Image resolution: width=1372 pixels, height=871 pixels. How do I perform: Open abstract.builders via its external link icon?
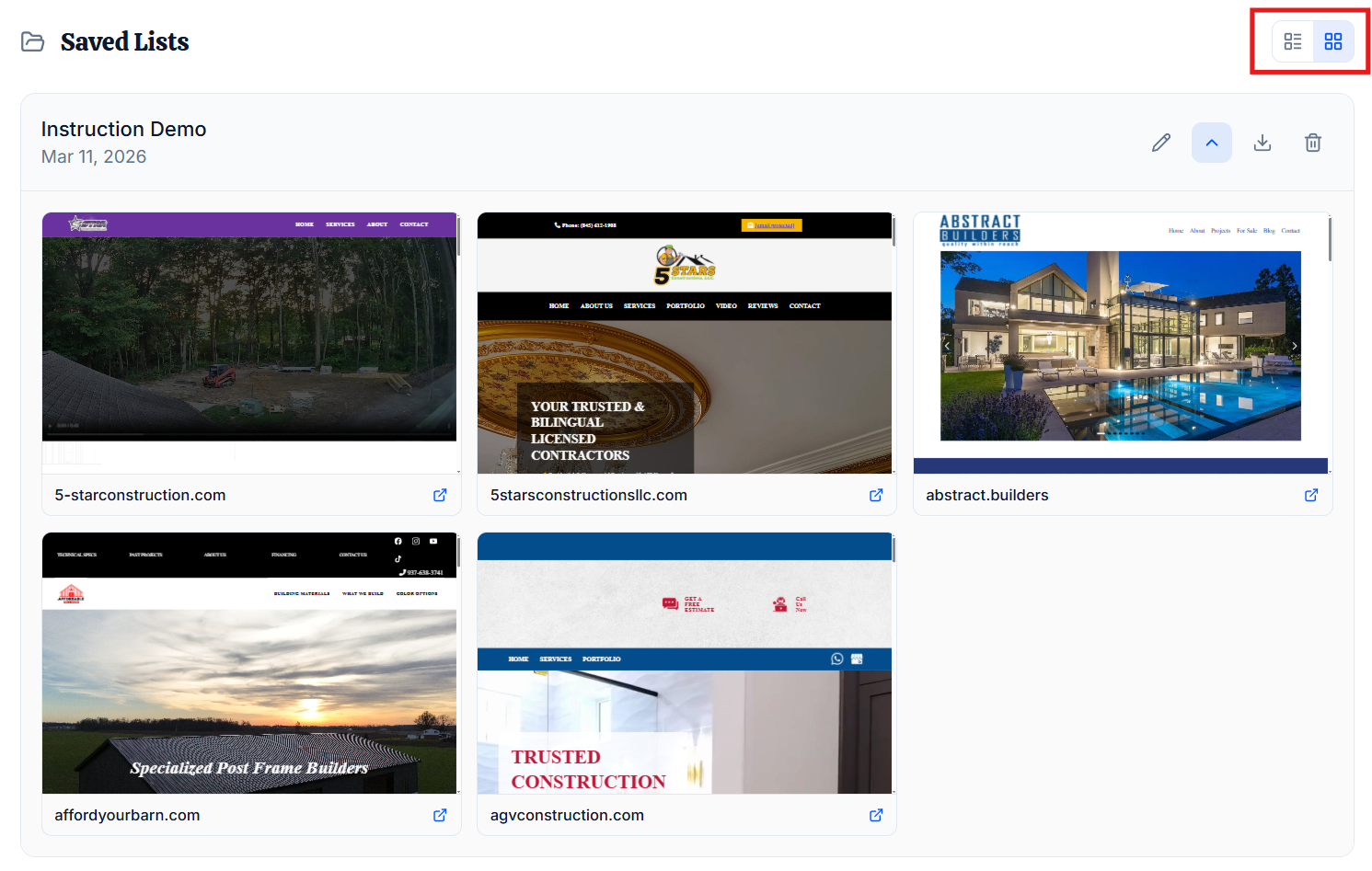click(x=1310, y=495)
